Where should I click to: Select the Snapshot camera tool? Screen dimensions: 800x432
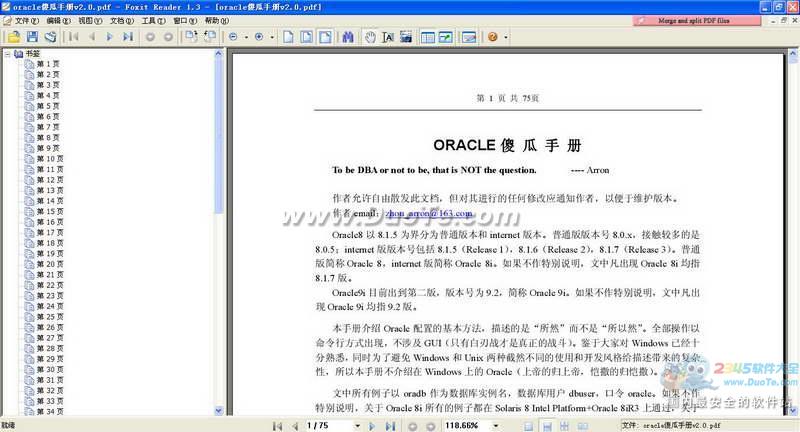pos(406,37)
